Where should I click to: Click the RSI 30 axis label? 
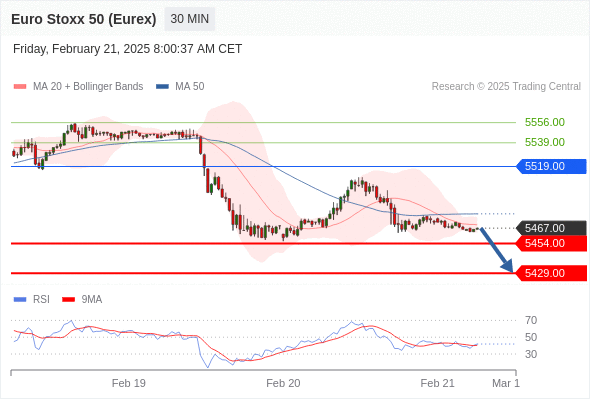coord(531,354)
